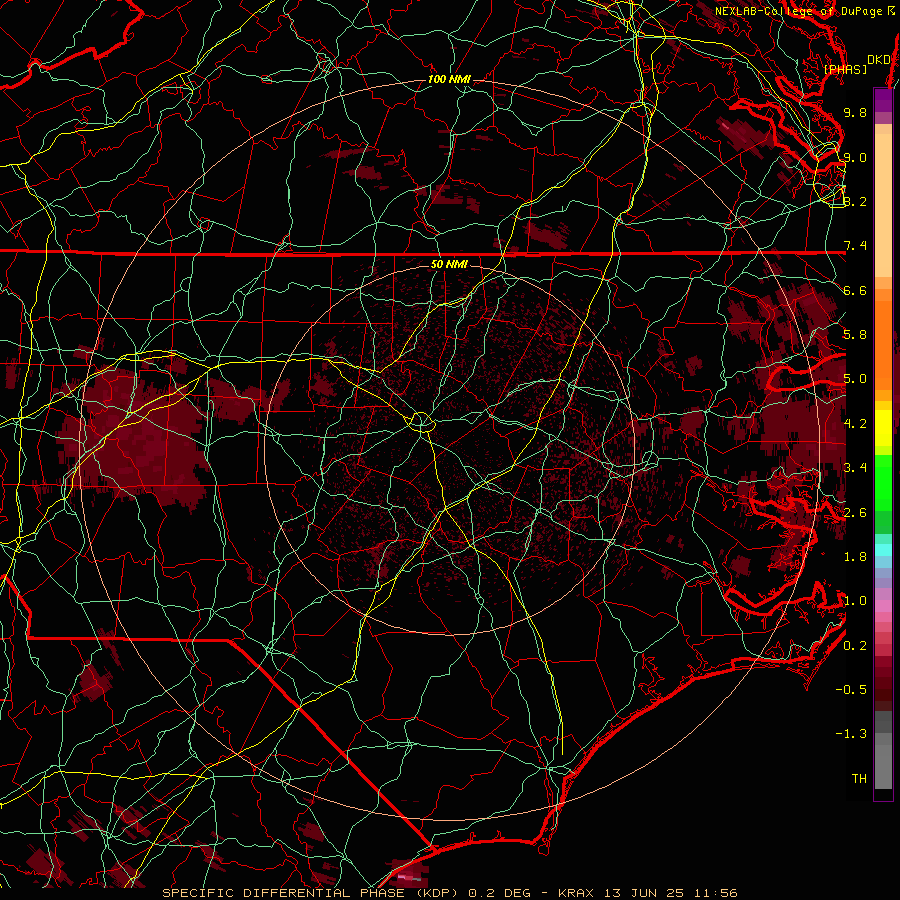Click the "[PHAS]" color bar unit label

[x=845, y=69]
